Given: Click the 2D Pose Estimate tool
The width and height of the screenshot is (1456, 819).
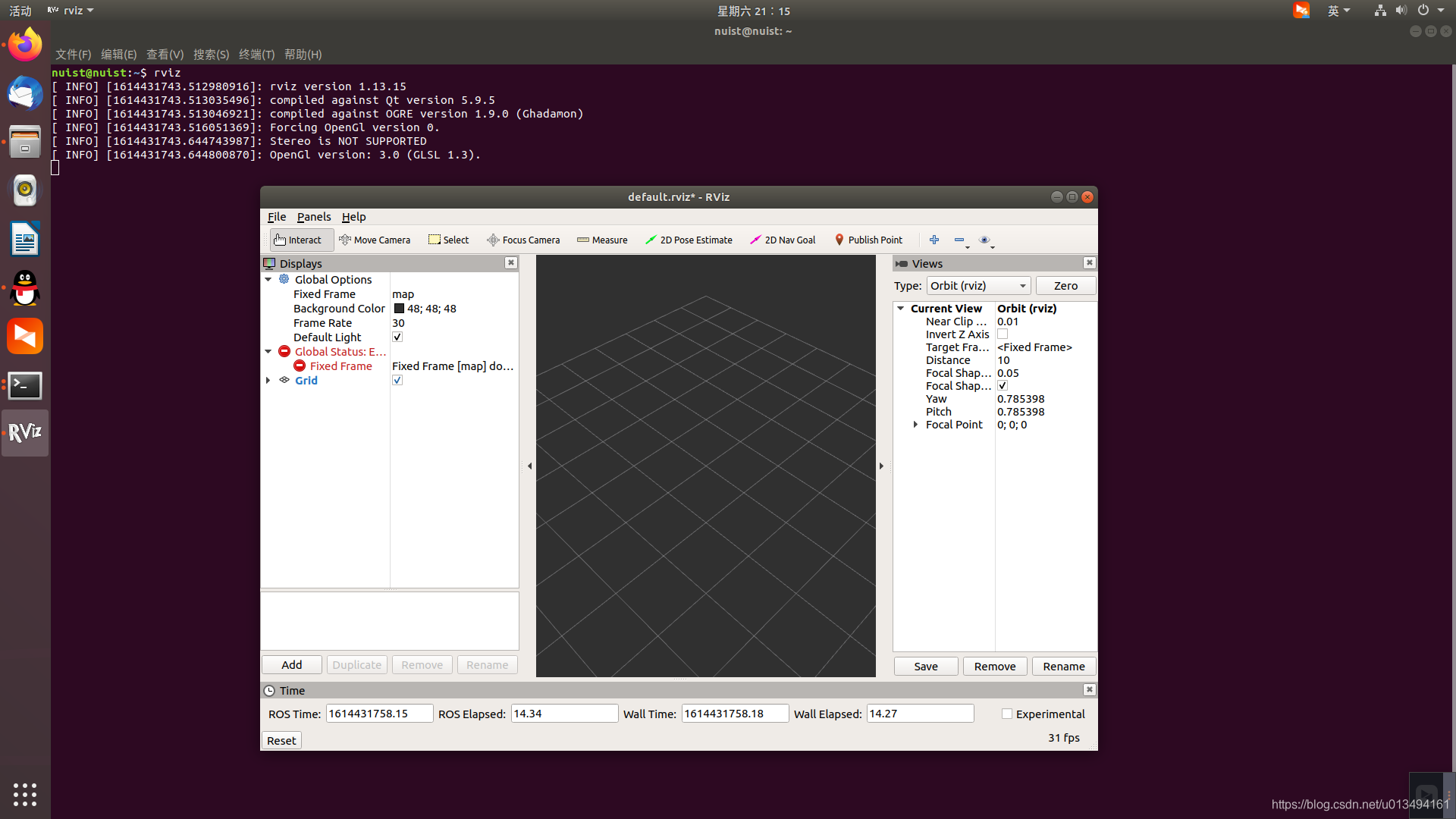Looking at the screenshot, I should 689,240.
